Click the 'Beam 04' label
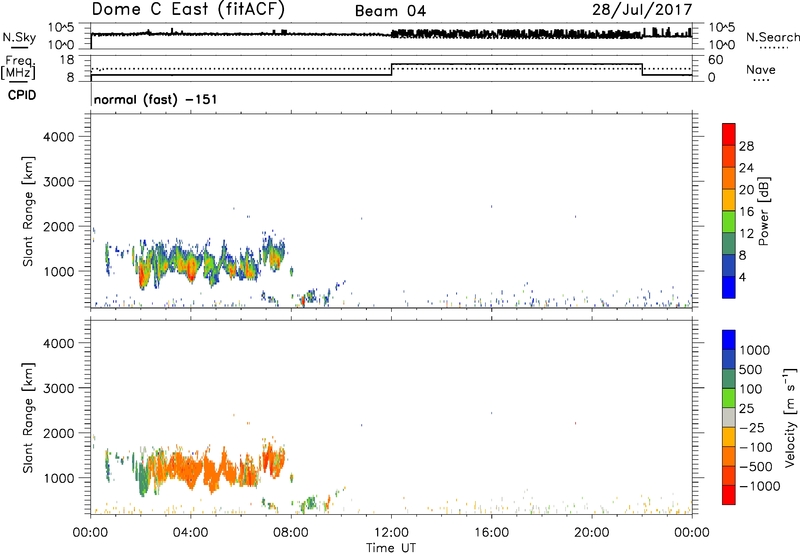Image resolution: width=800 pixels, height=554 pixels. pos(390,11)
